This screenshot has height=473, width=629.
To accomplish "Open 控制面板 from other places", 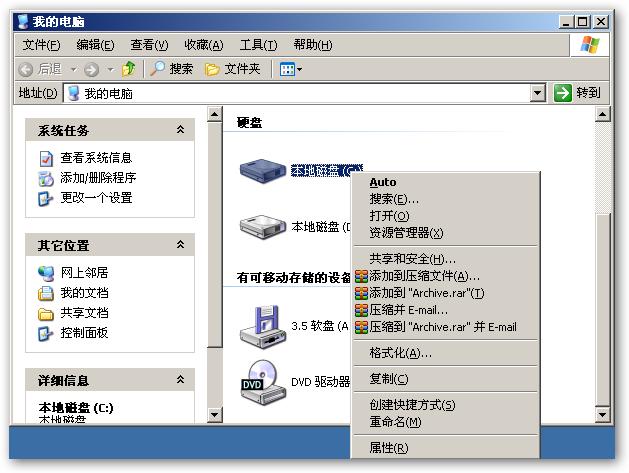I will 84,333.
